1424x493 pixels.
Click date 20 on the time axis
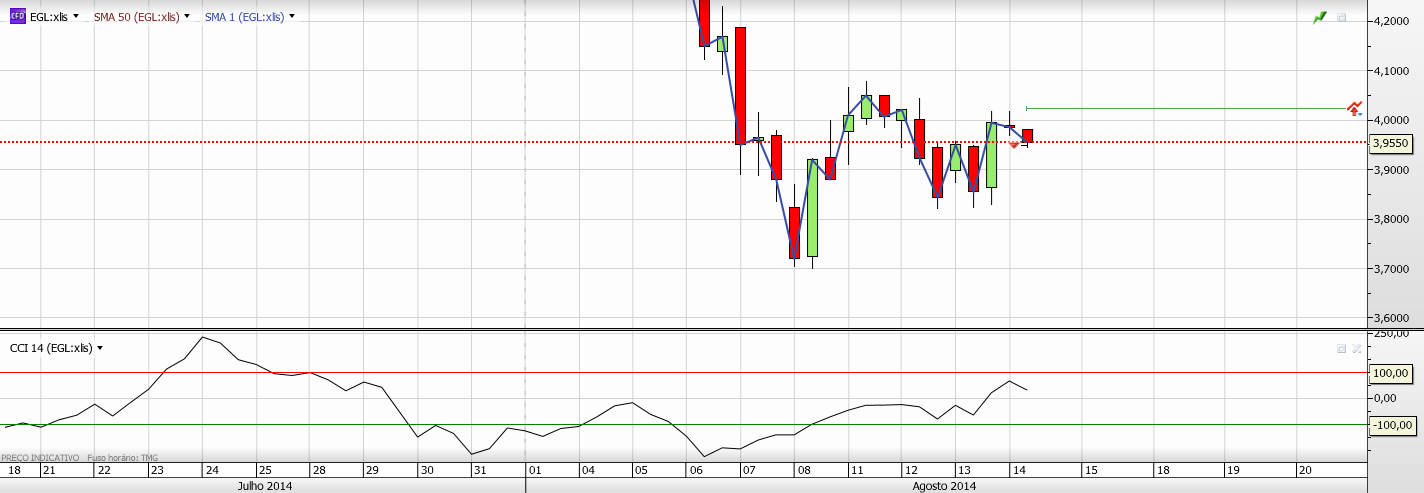coord(1305,470)
